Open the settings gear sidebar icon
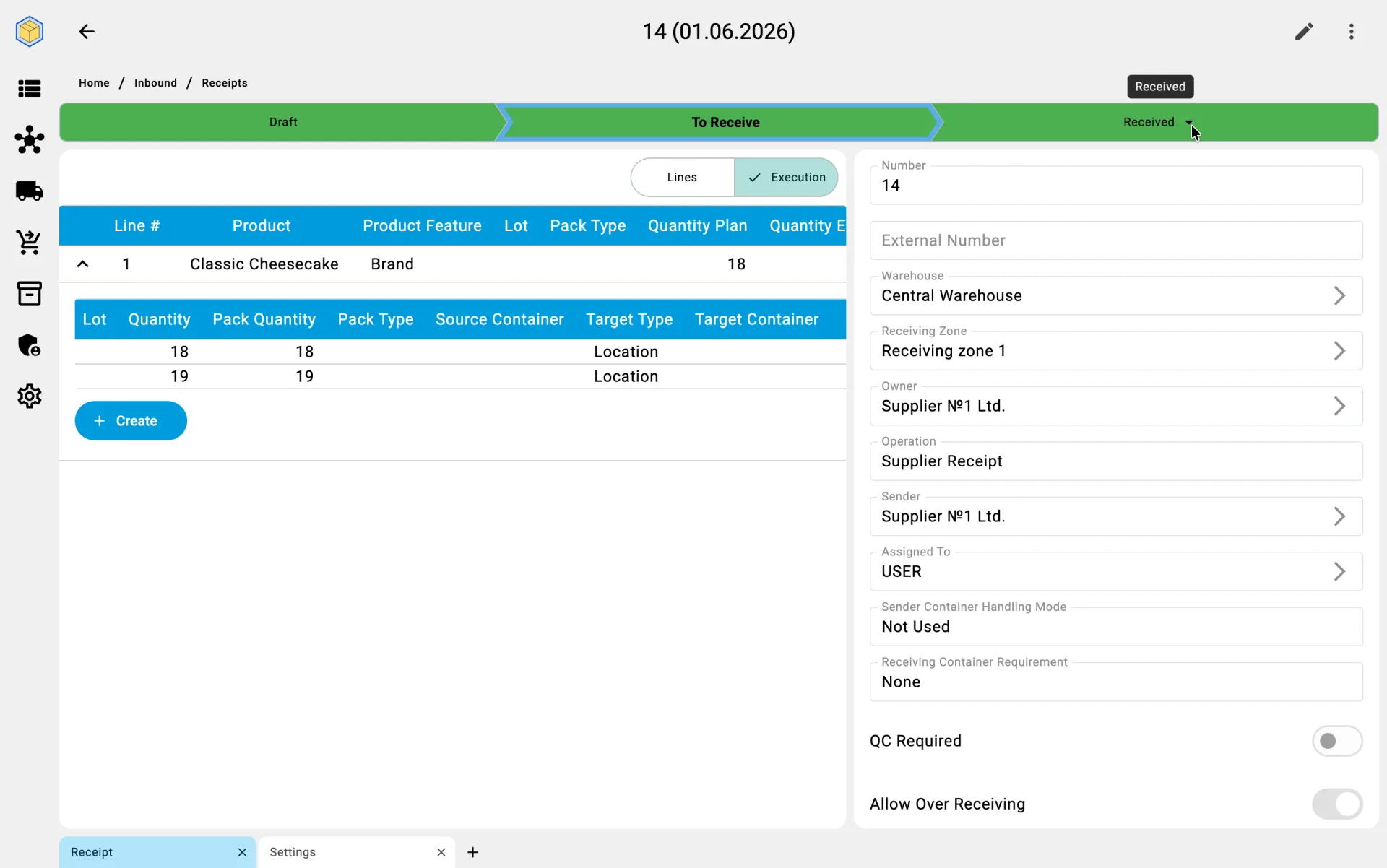This screenshot has width=1387, height=868. tap(30, 396)
